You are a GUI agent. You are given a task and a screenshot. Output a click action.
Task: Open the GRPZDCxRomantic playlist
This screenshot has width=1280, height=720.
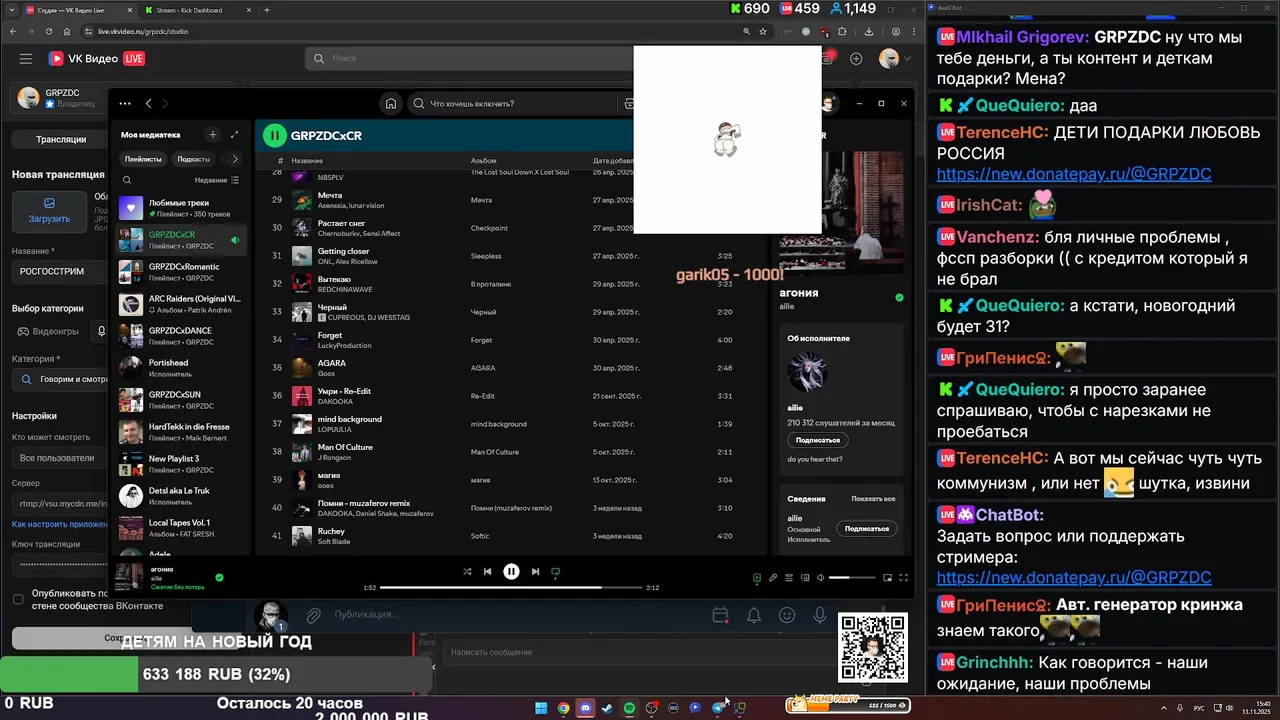[x=180, y=272]
